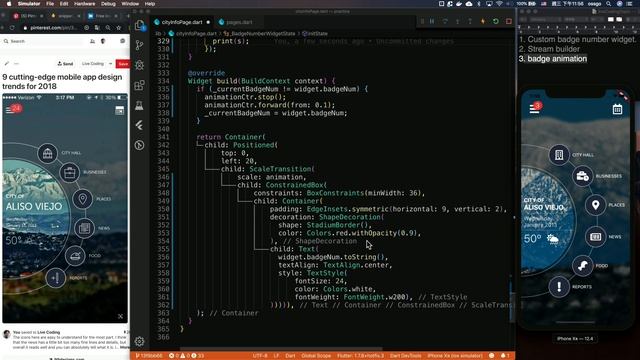Open the Debug menu
This screenshot has height=360, width=640.
click(x=108, y=4)
